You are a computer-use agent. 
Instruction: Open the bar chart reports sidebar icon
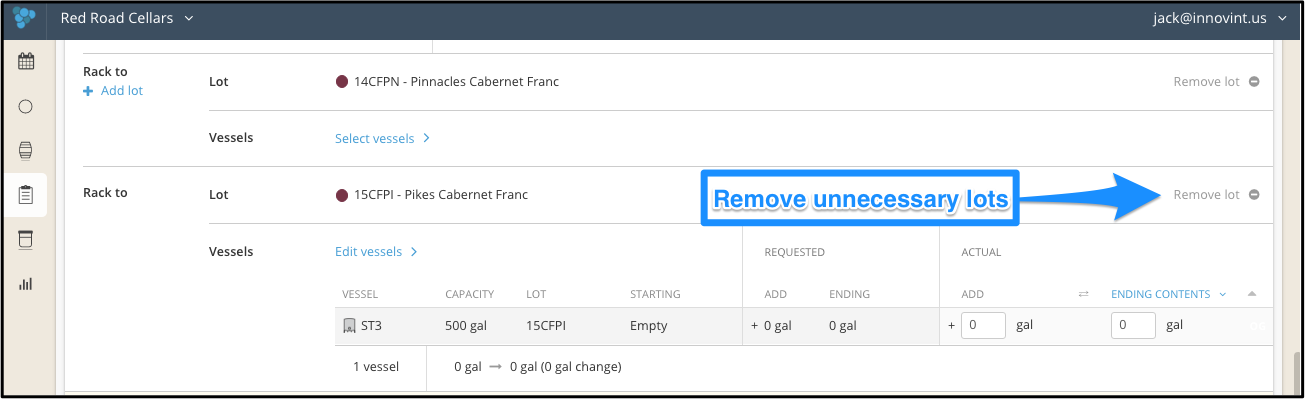26,284
